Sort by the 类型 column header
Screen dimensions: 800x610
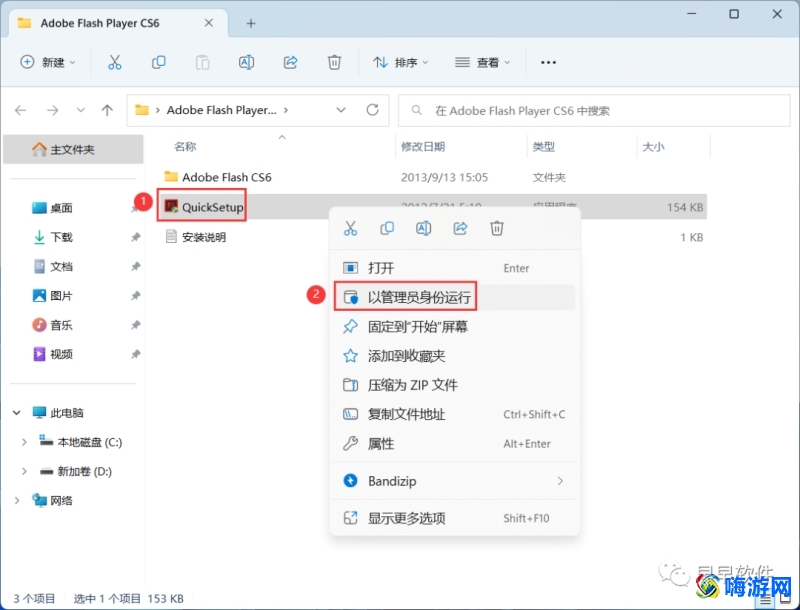click(543, 147)
